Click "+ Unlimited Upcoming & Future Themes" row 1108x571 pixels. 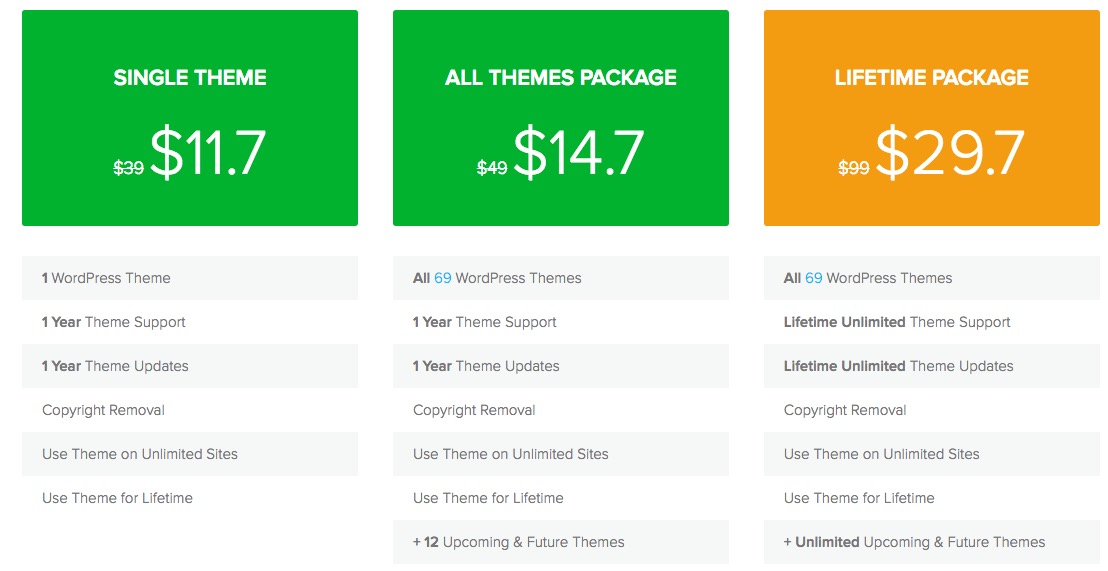(914, 542)
